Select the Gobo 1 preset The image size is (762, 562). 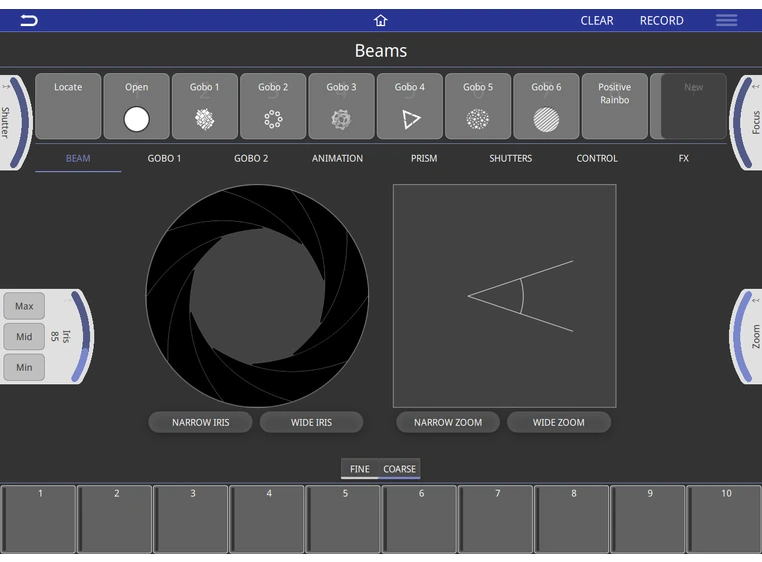click(204, 106)
